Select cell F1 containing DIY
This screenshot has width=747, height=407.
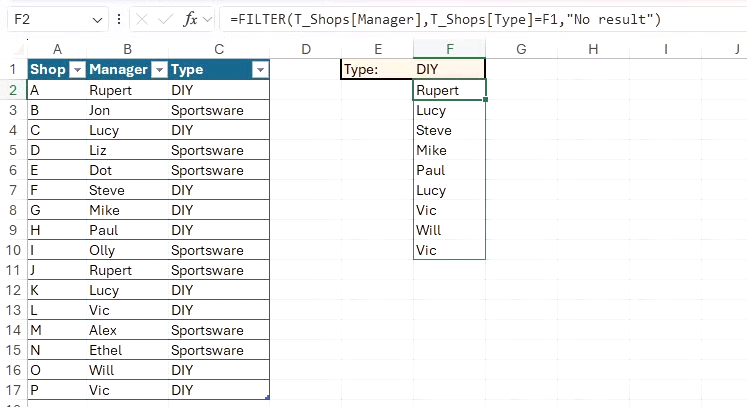(x=449, y=70)
